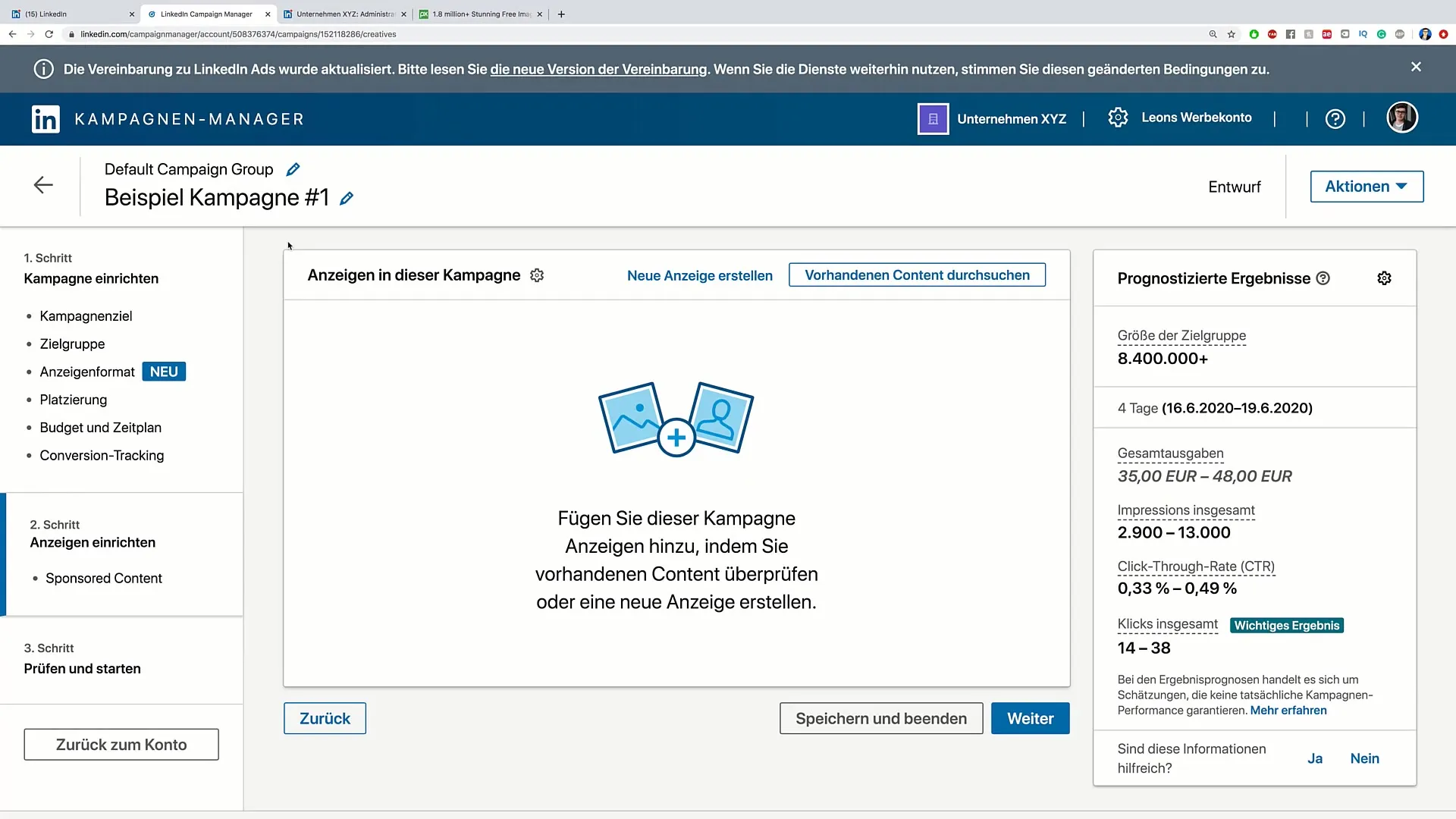The image size is (1456, 819).
Task: Click the Impressions insgesamt label
Action: coord(1186,510)
